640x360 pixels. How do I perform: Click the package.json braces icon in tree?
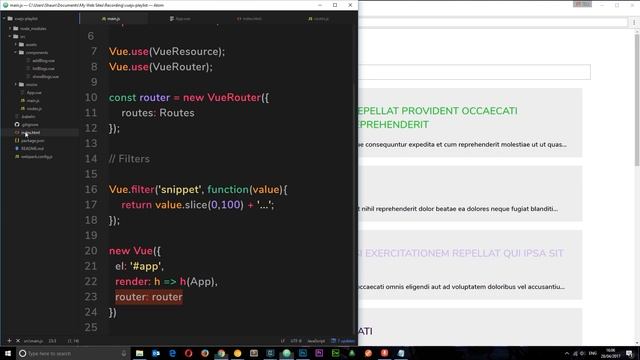pos(17,140)
